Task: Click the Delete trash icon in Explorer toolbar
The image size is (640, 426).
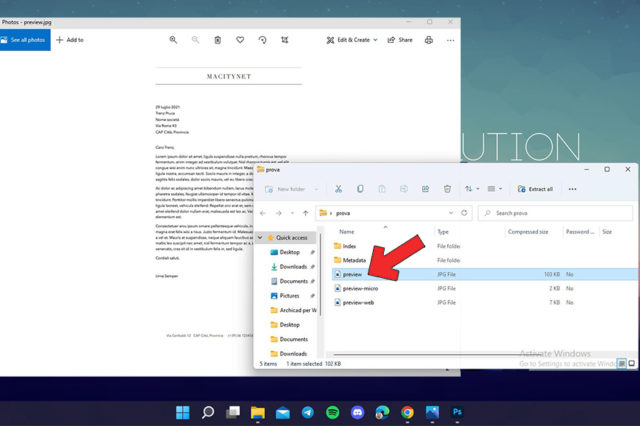Action: point(447,188)
